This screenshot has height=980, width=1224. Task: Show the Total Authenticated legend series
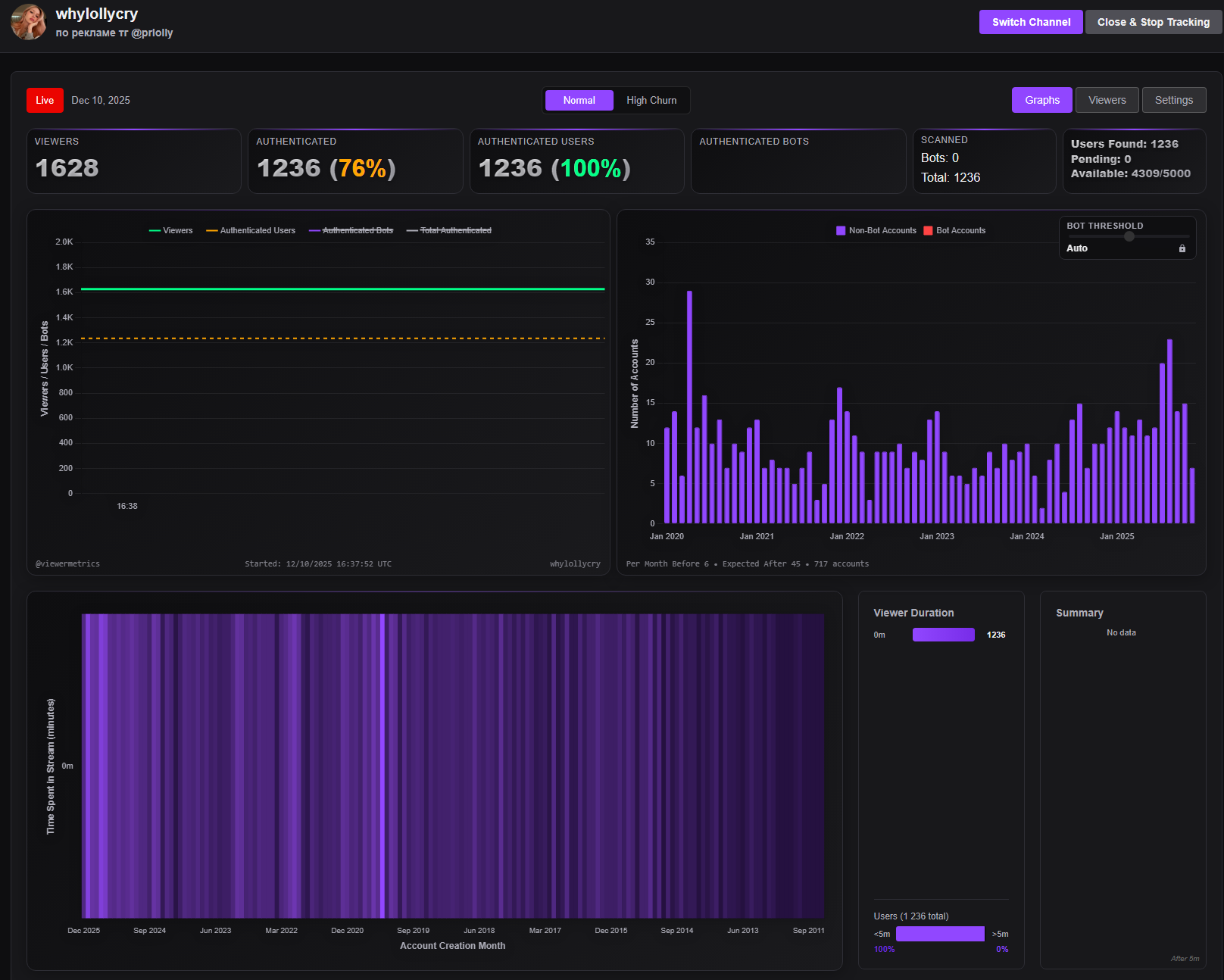tap(449, 230)
